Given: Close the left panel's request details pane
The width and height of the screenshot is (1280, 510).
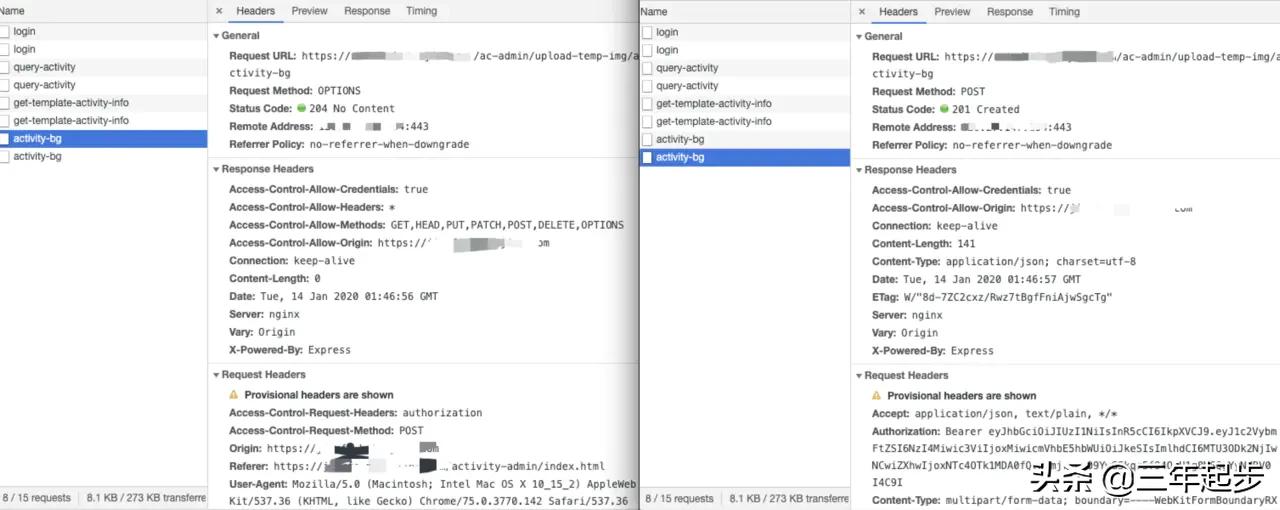Looking at the screenshot, I should [220, 11].
